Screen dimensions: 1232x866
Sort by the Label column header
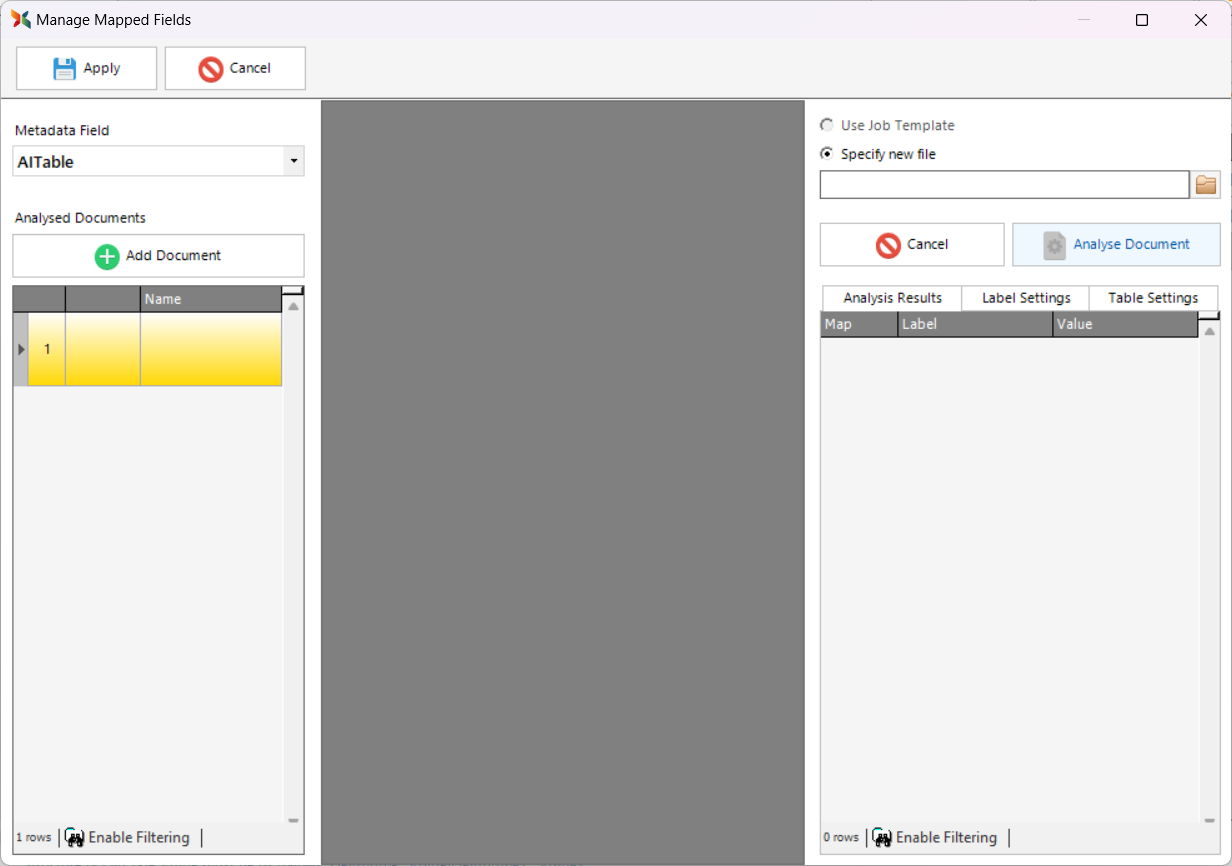pyautogui.click(x=974, y=325)
